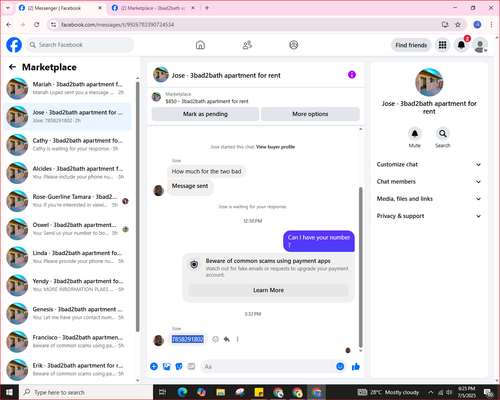The height and width of the screenshot is (400, 500).
Task: Expand Customize chat section
Action: [x=429, y=164]
